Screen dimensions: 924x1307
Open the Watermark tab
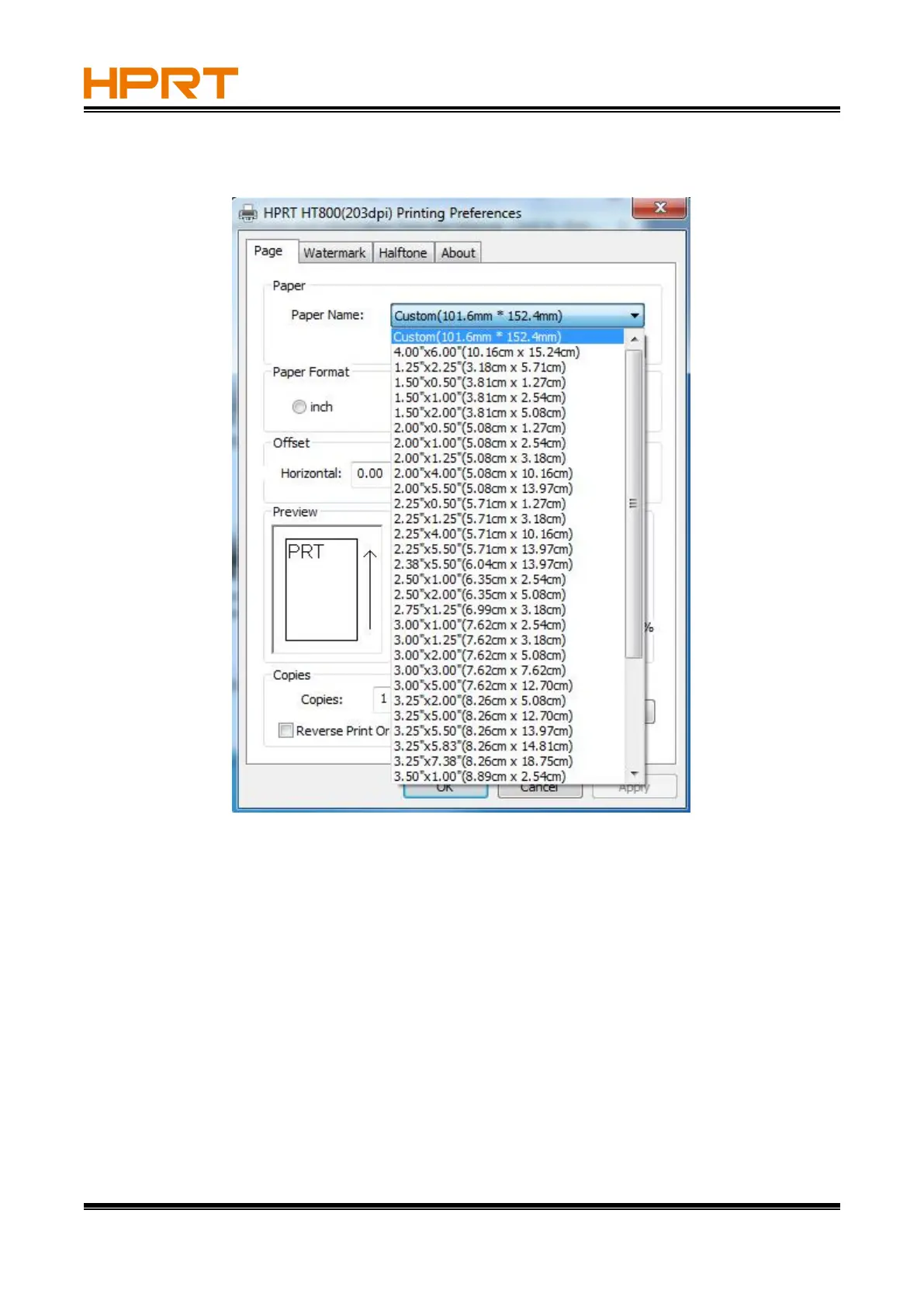point(334,253)
